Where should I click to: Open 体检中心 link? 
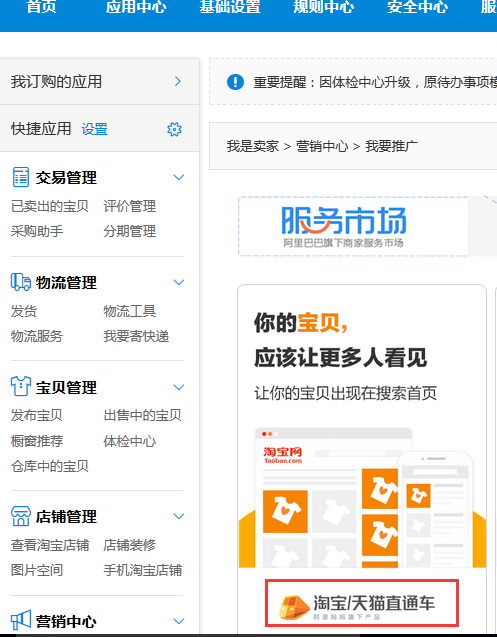(129, 441)
